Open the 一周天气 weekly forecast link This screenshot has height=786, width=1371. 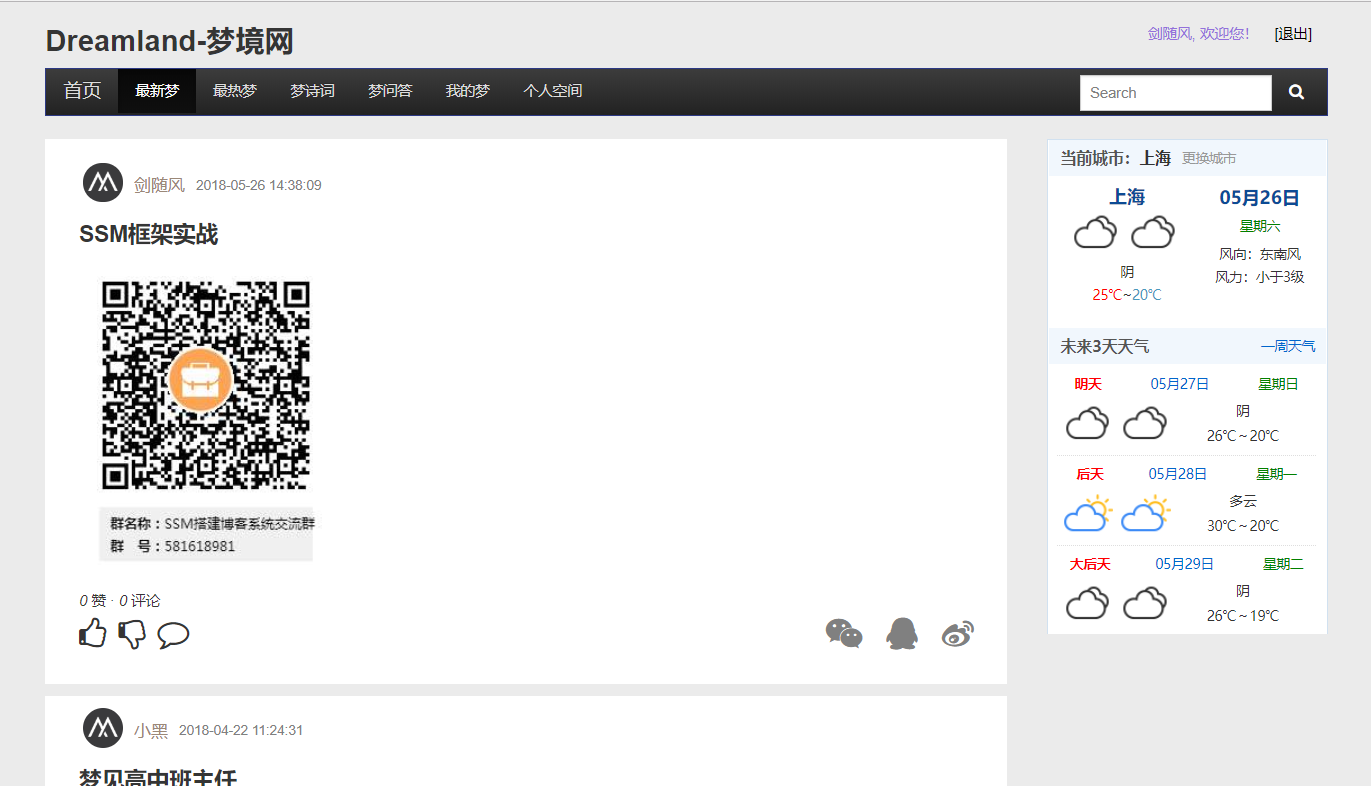(1288, 346)
